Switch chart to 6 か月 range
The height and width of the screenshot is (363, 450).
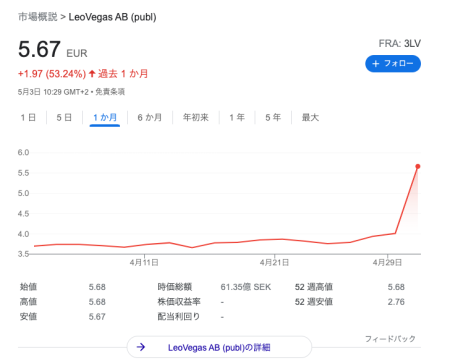pyautogui.click(x=150, y=117)
